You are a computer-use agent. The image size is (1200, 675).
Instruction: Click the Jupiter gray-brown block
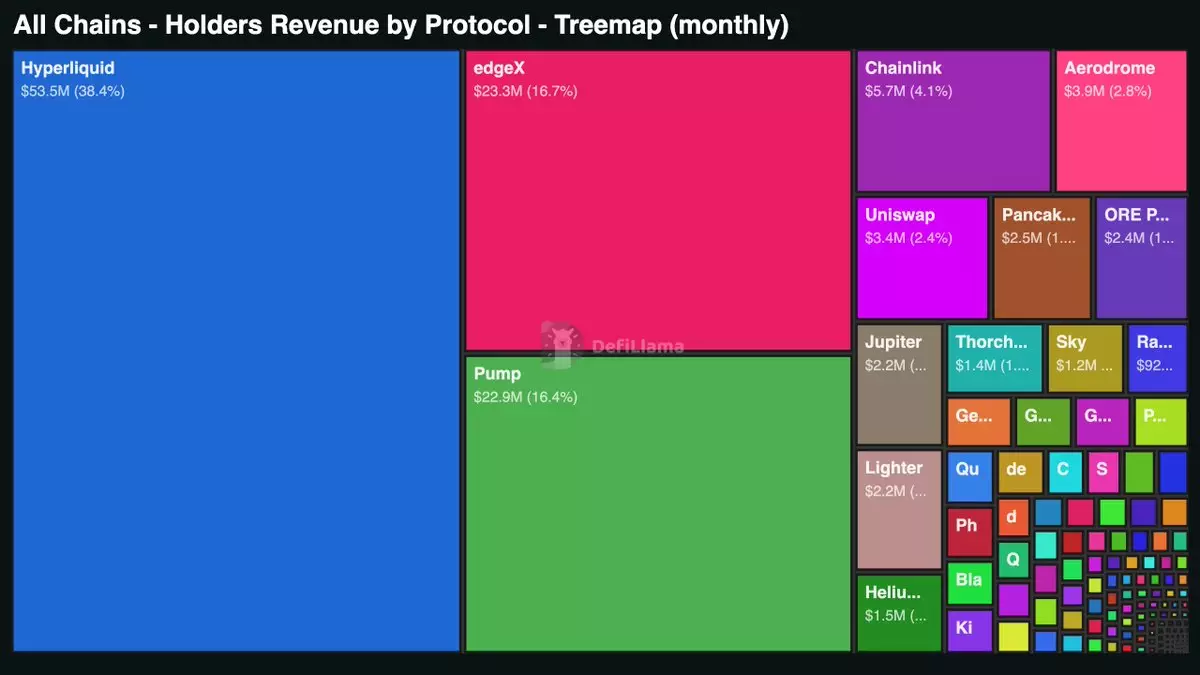(x=899, y=385)
